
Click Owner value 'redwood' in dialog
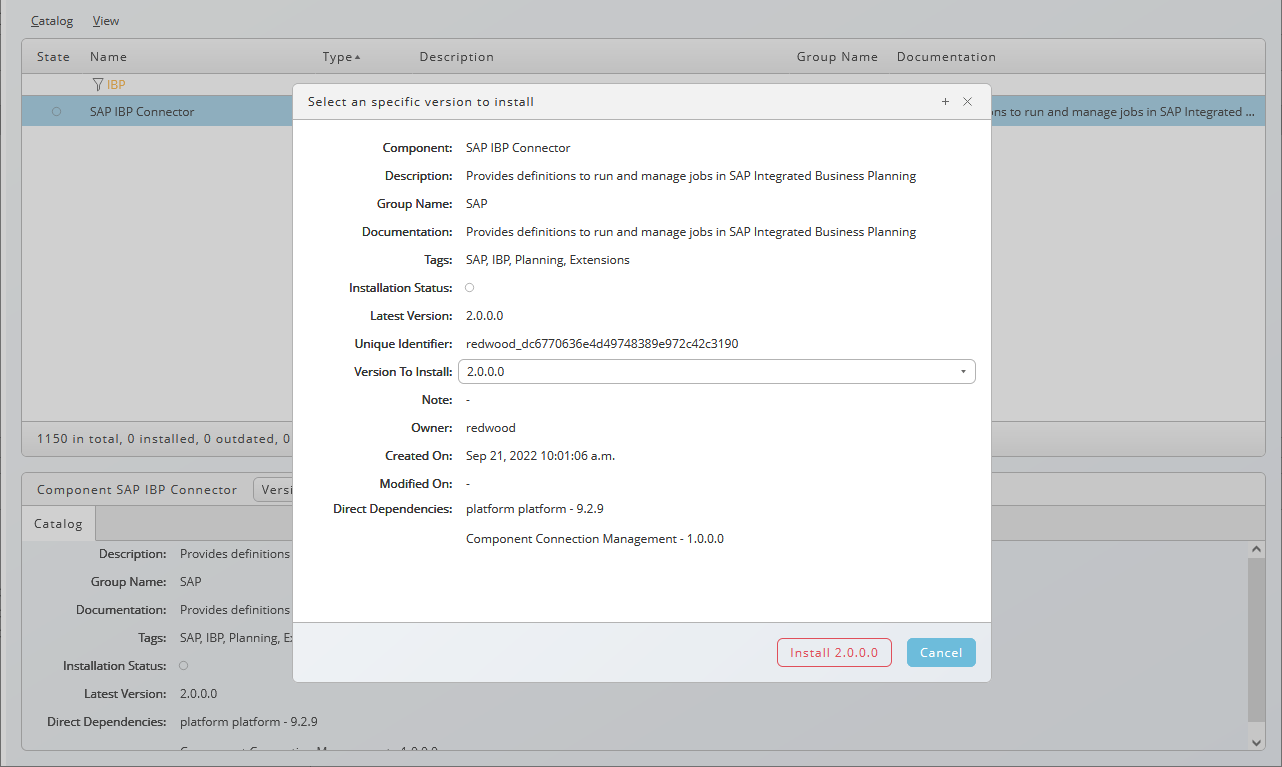pyautogui.click(x=491, y=428)
